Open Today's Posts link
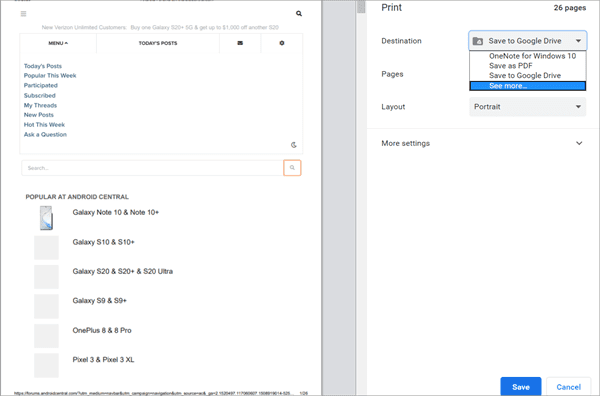The width and height of the screenshot is (600, 396). [42, 66]
